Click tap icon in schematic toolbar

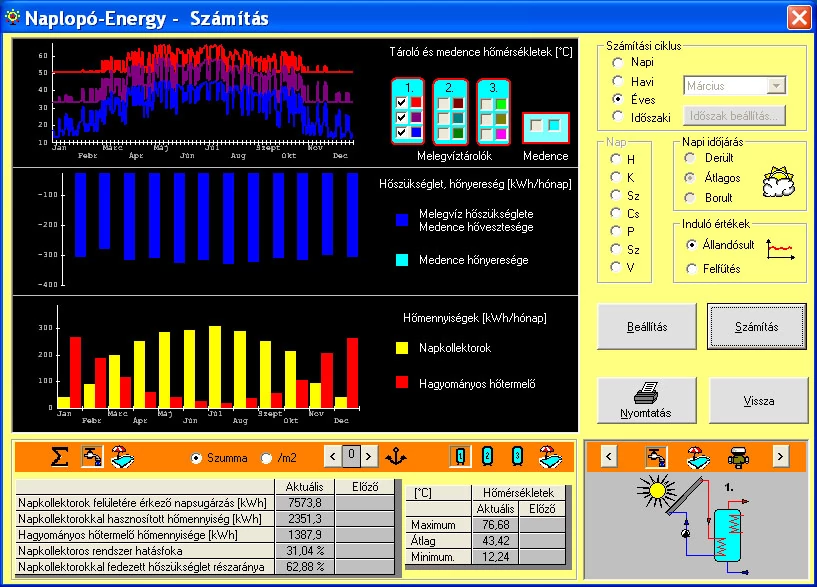coord(656,457)
